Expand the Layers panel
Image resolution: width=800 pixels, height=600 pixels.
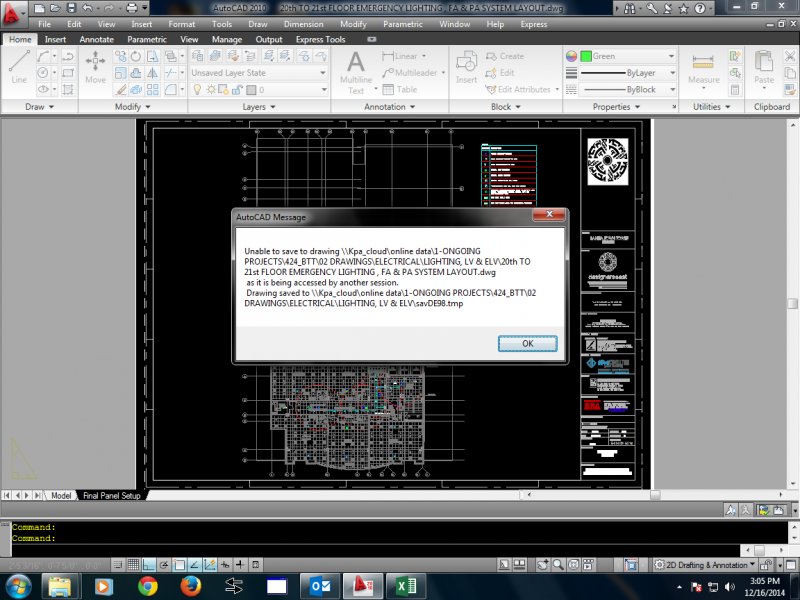(259, 107)
